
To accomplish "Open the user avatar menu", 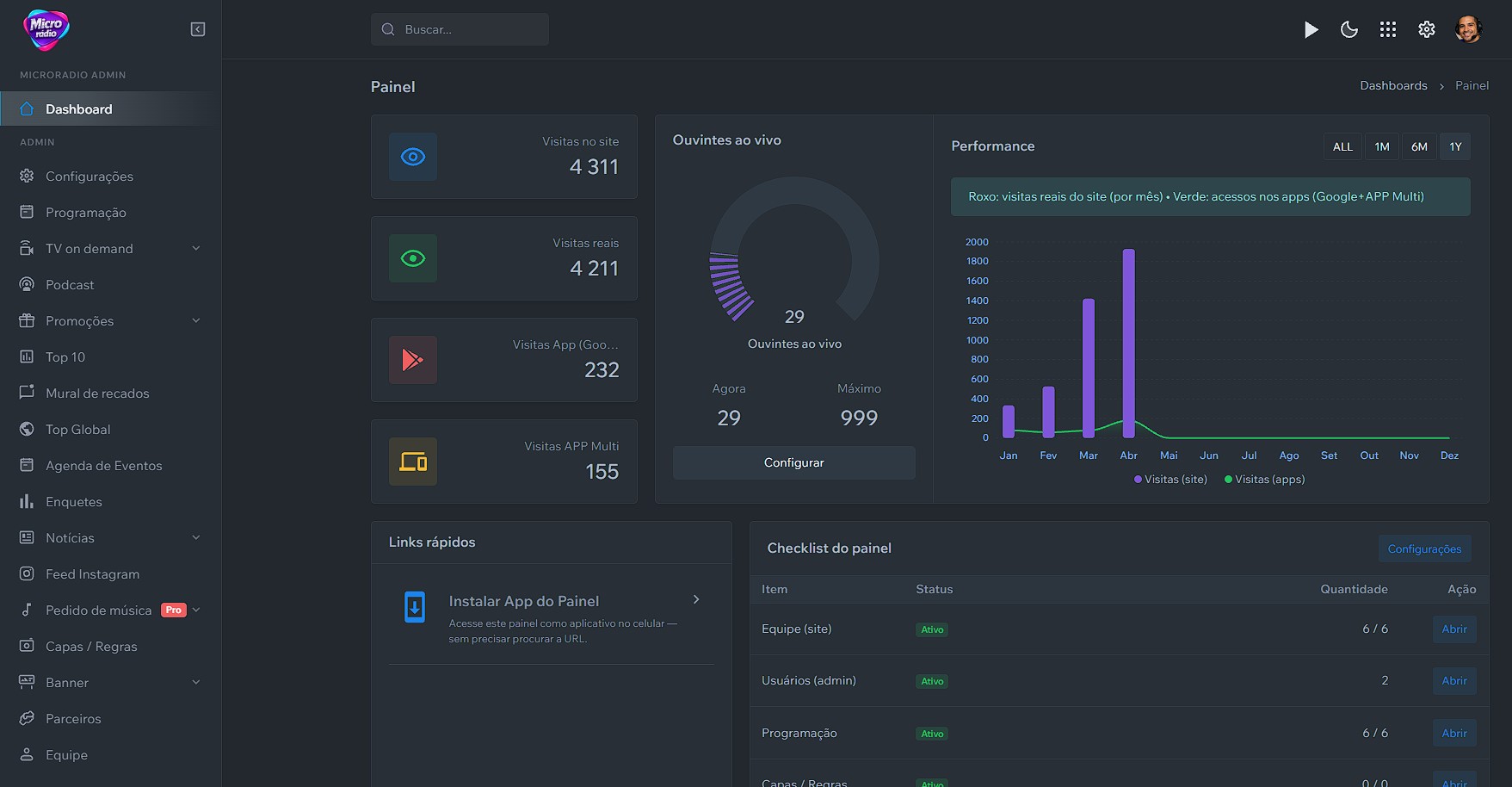I will coord(1468,29).
